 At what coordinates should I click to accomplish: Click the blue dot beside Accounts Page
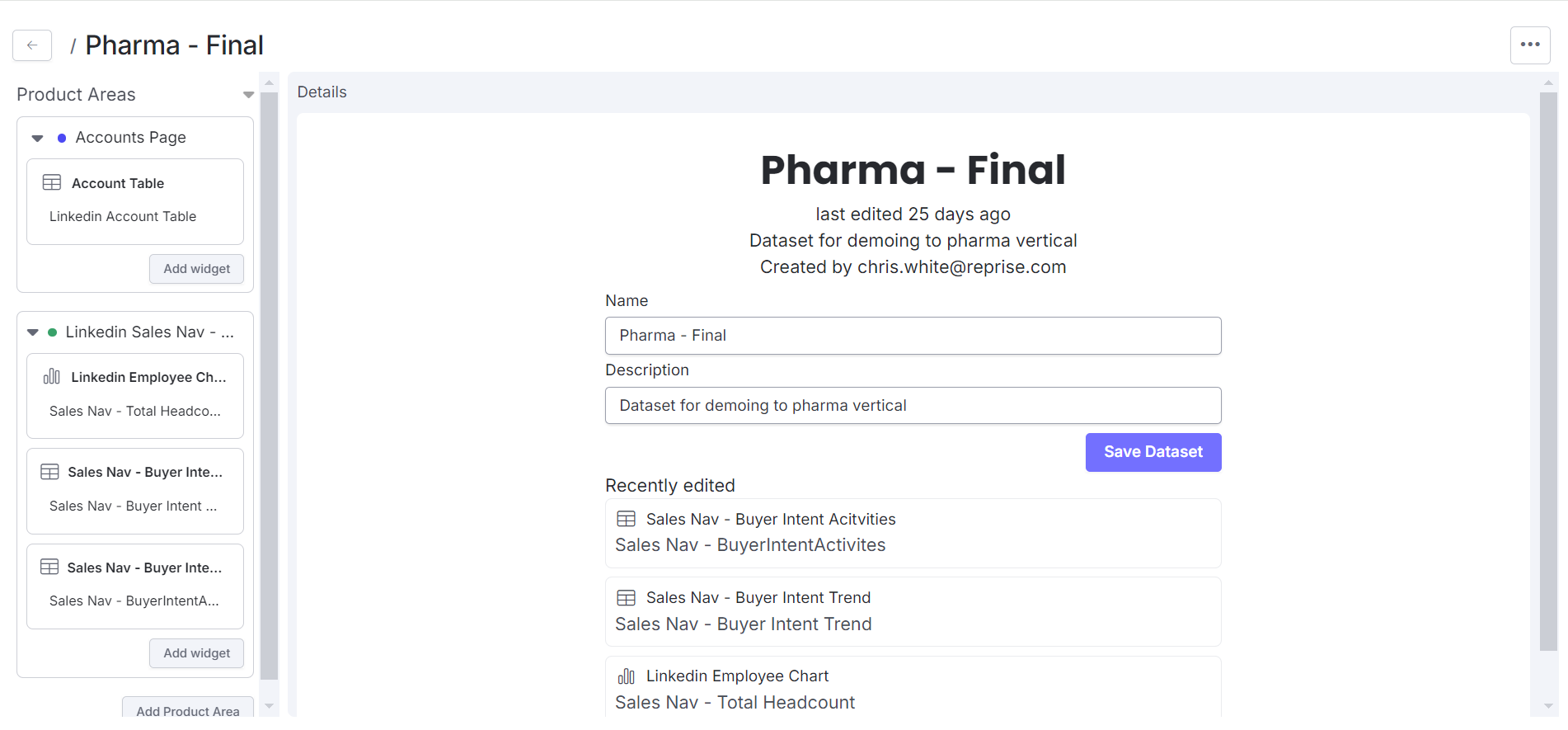62,138
